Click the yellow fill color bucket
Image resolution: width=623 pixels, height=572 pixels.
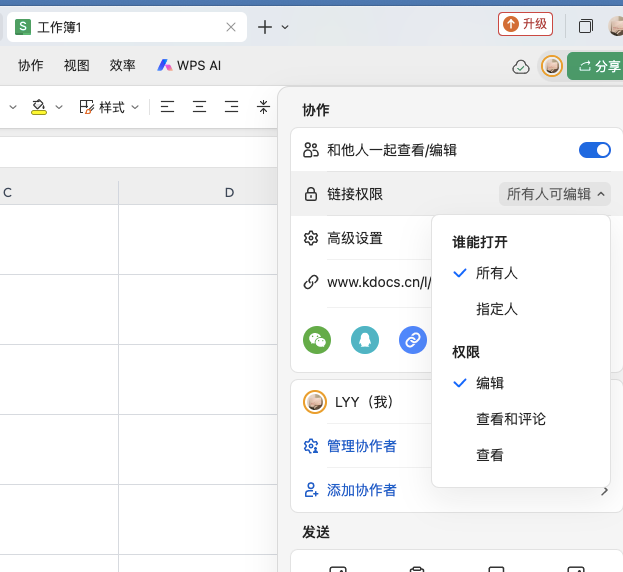pos(39,107)
